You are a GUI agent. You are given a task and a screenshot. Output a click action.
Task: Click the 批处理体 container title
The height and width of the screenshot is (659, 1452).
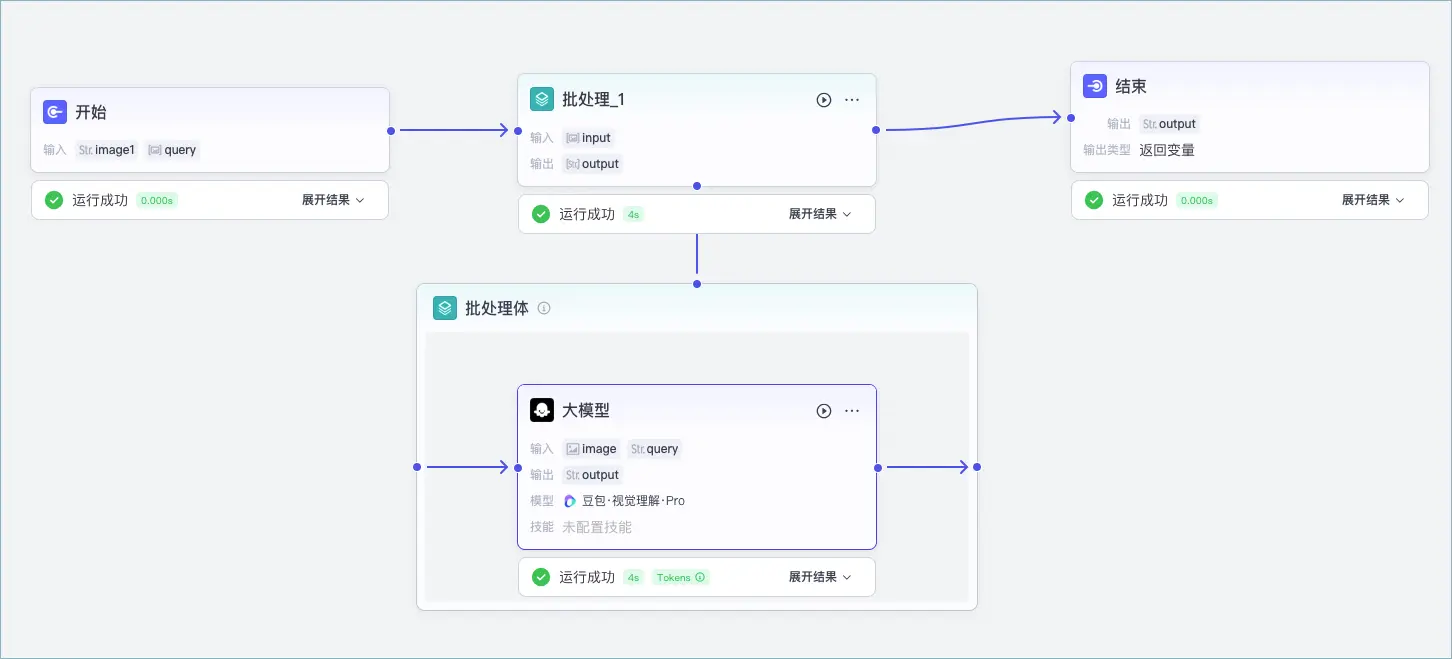click(497, 308)
